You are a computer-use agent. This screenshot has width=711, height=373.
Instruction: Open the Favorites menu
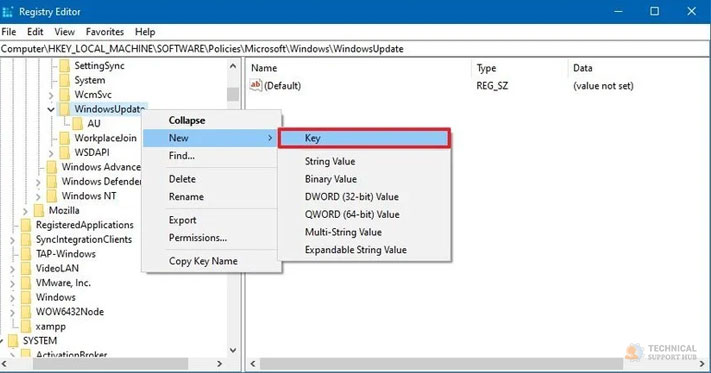[105, 32]
